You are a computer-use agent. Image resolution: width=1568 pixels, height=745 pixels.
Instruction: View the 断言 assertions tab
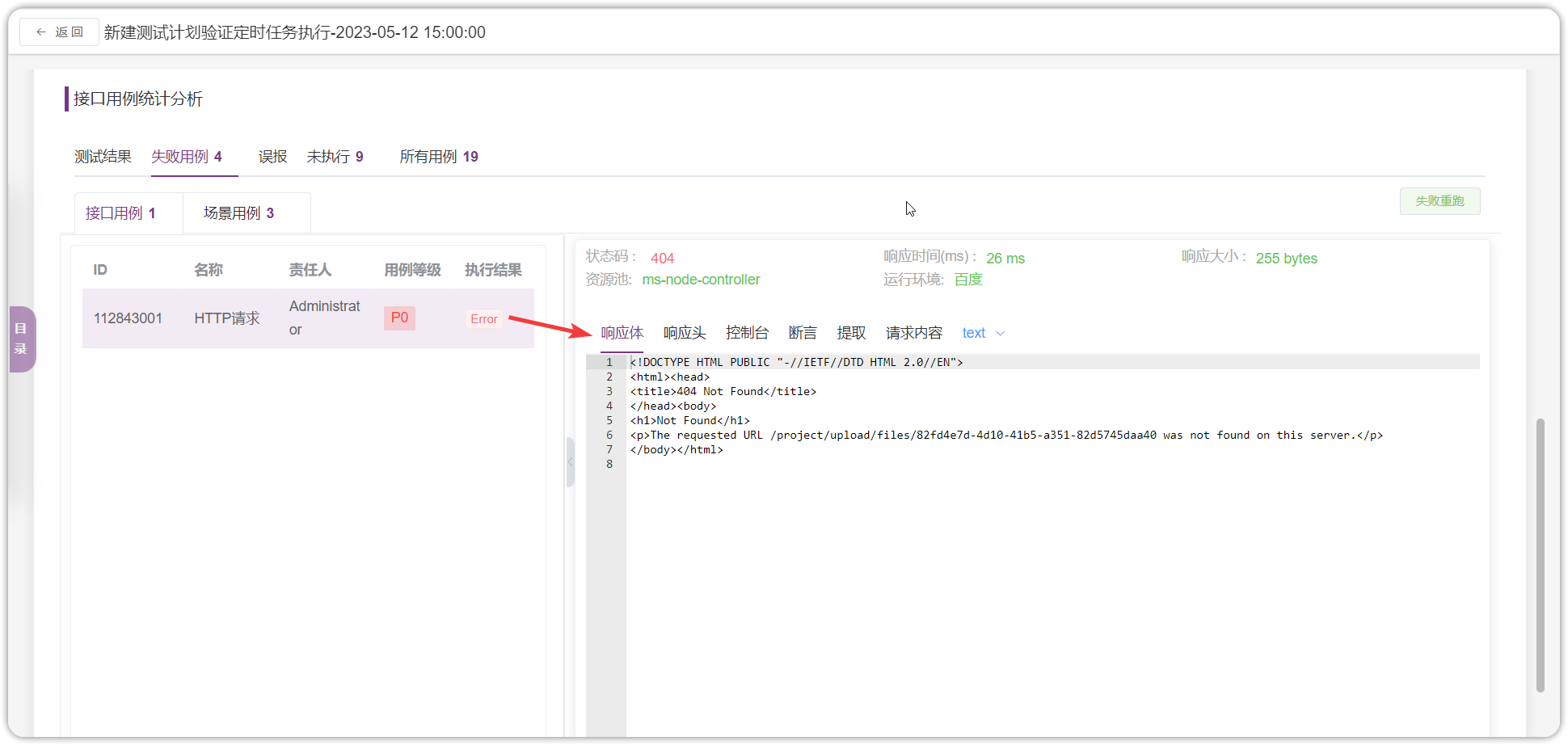pos(803,333)
